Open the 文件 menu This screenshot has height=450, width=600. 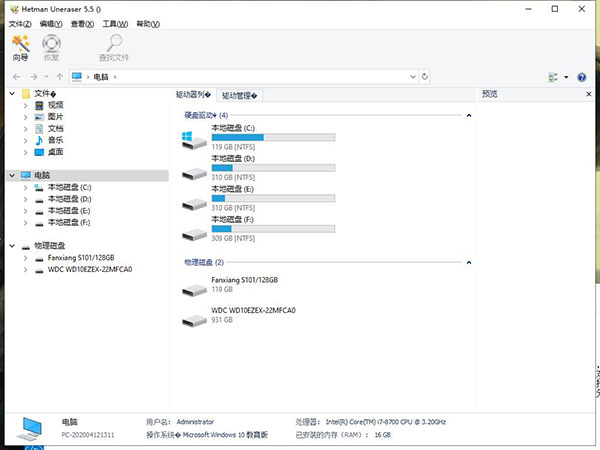[x=20, y=24]
